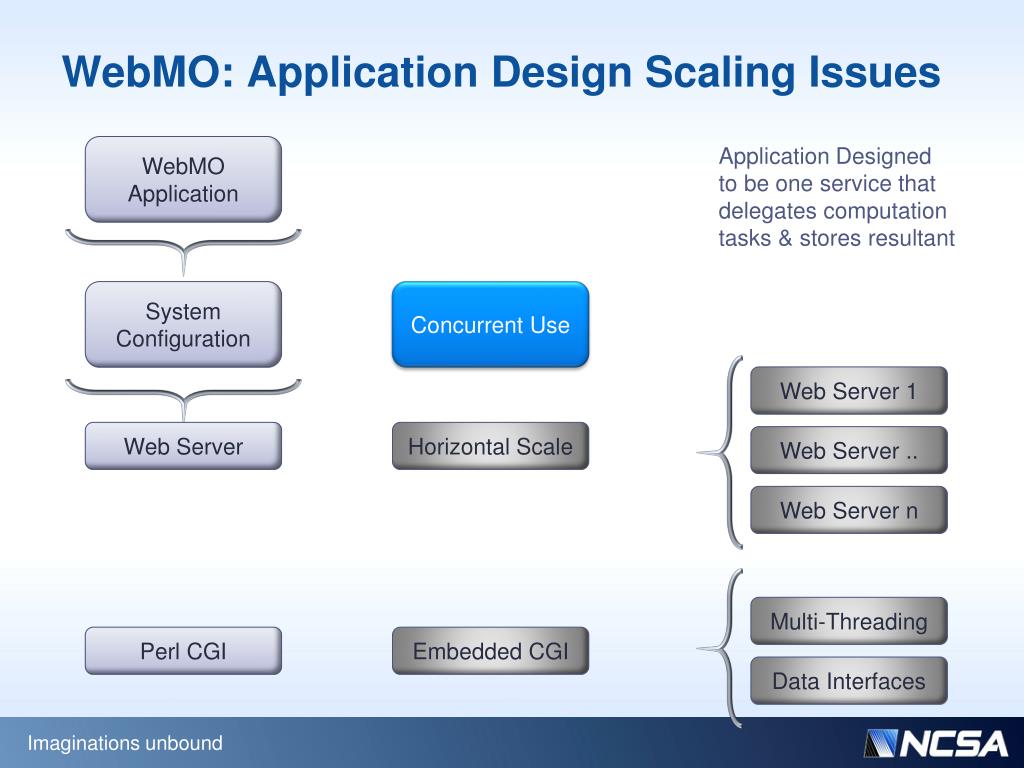Select the System Configuration box

(x=183, y=325)
